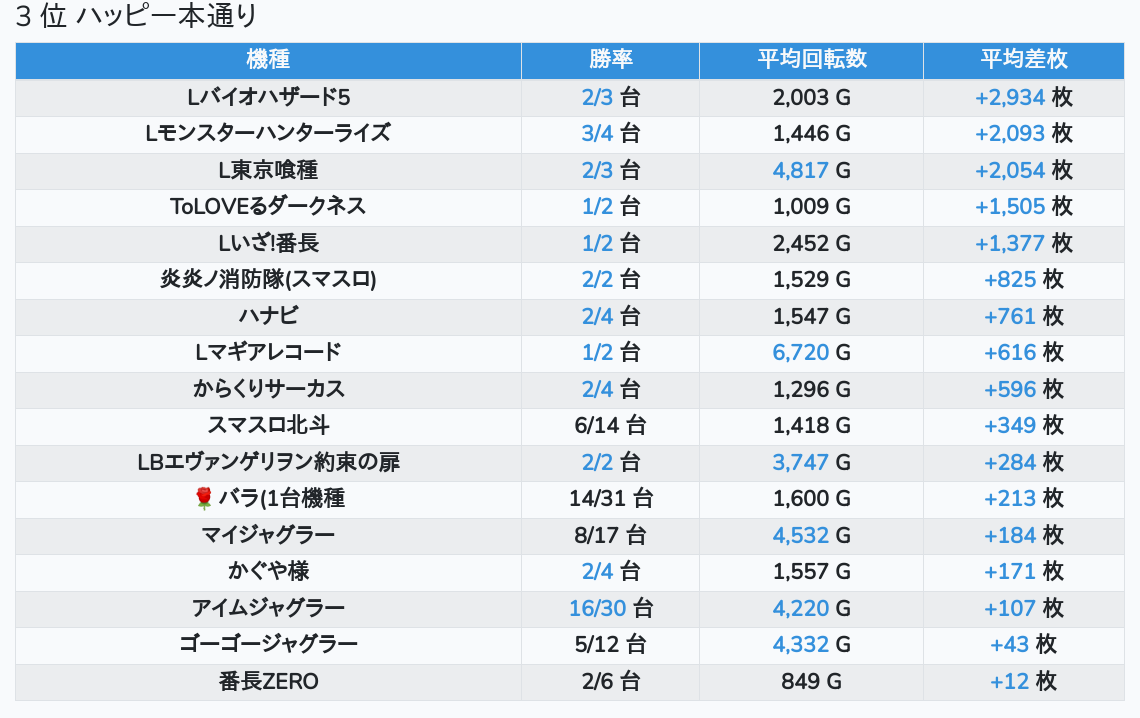Sort by the 勝率 column header
The width and height of the screenshot is (1140, 718).
pyautogui.click(x=610, y=59)
